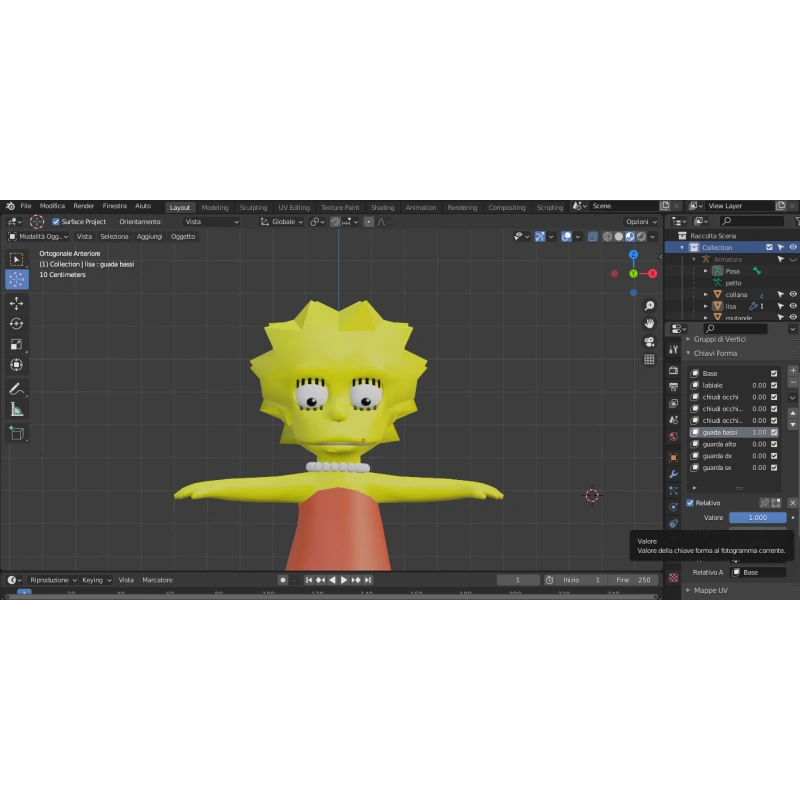Choose the Move tool
Image resolution: width=800 pixels, height=800 pixels.
tap(16, 304)
